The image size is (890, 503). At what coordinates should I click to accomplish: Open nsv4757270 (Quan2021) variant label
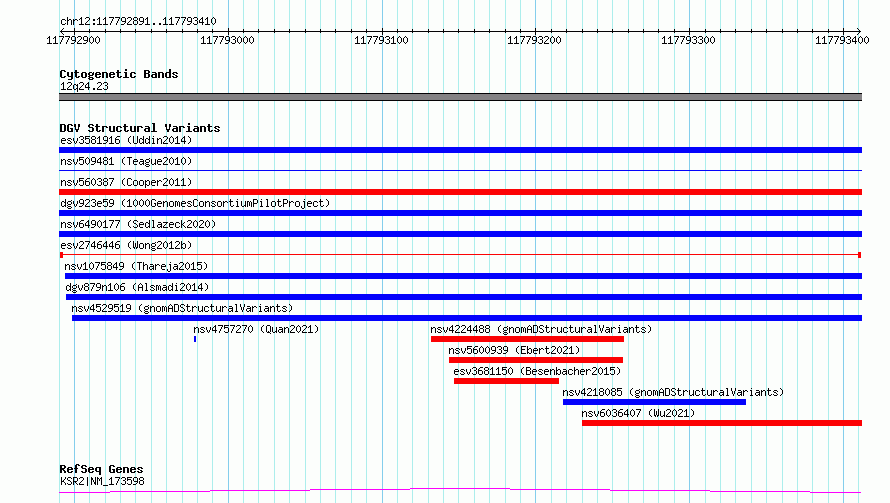point(256,329)
